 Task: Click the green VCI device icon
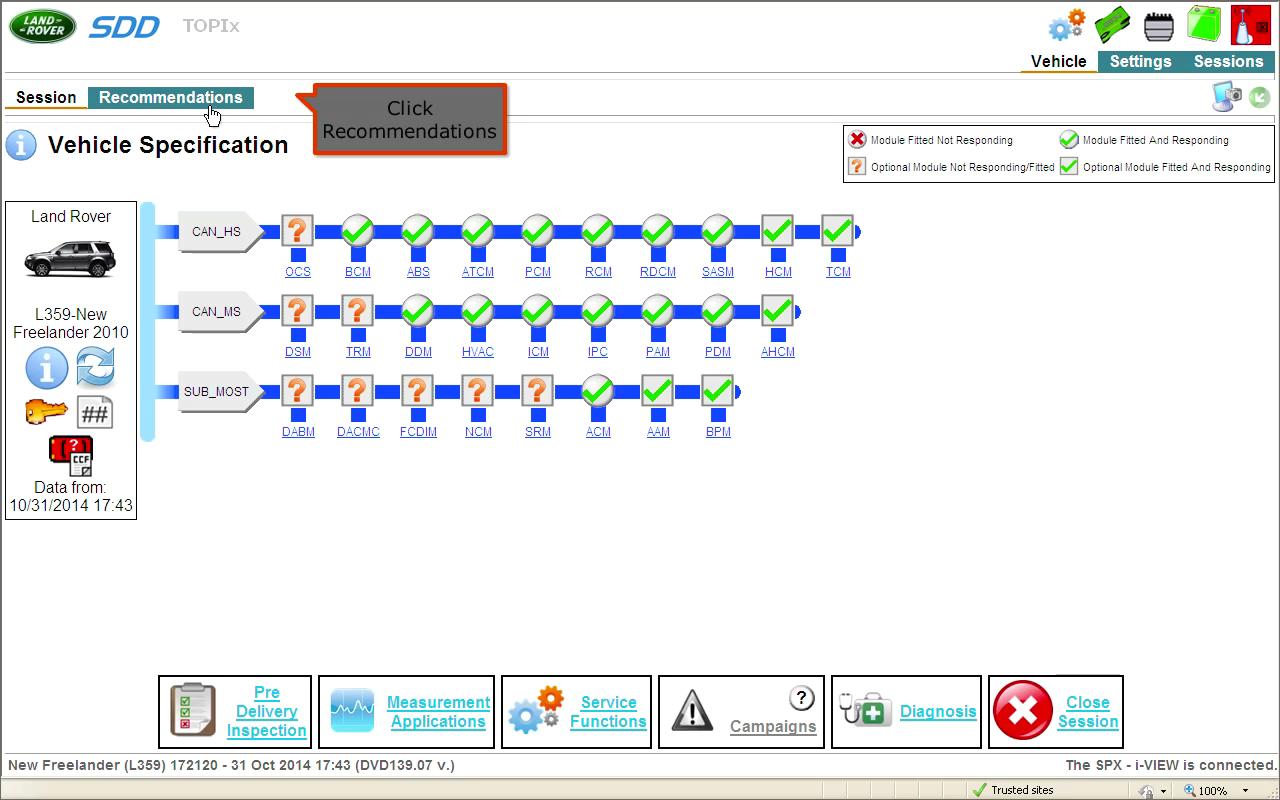coord(1112,25)
